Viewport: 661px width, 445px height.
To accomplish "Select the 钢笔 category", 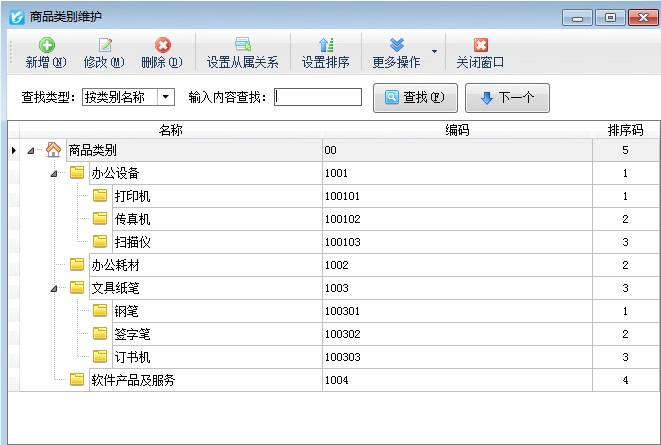I will 126,311.
